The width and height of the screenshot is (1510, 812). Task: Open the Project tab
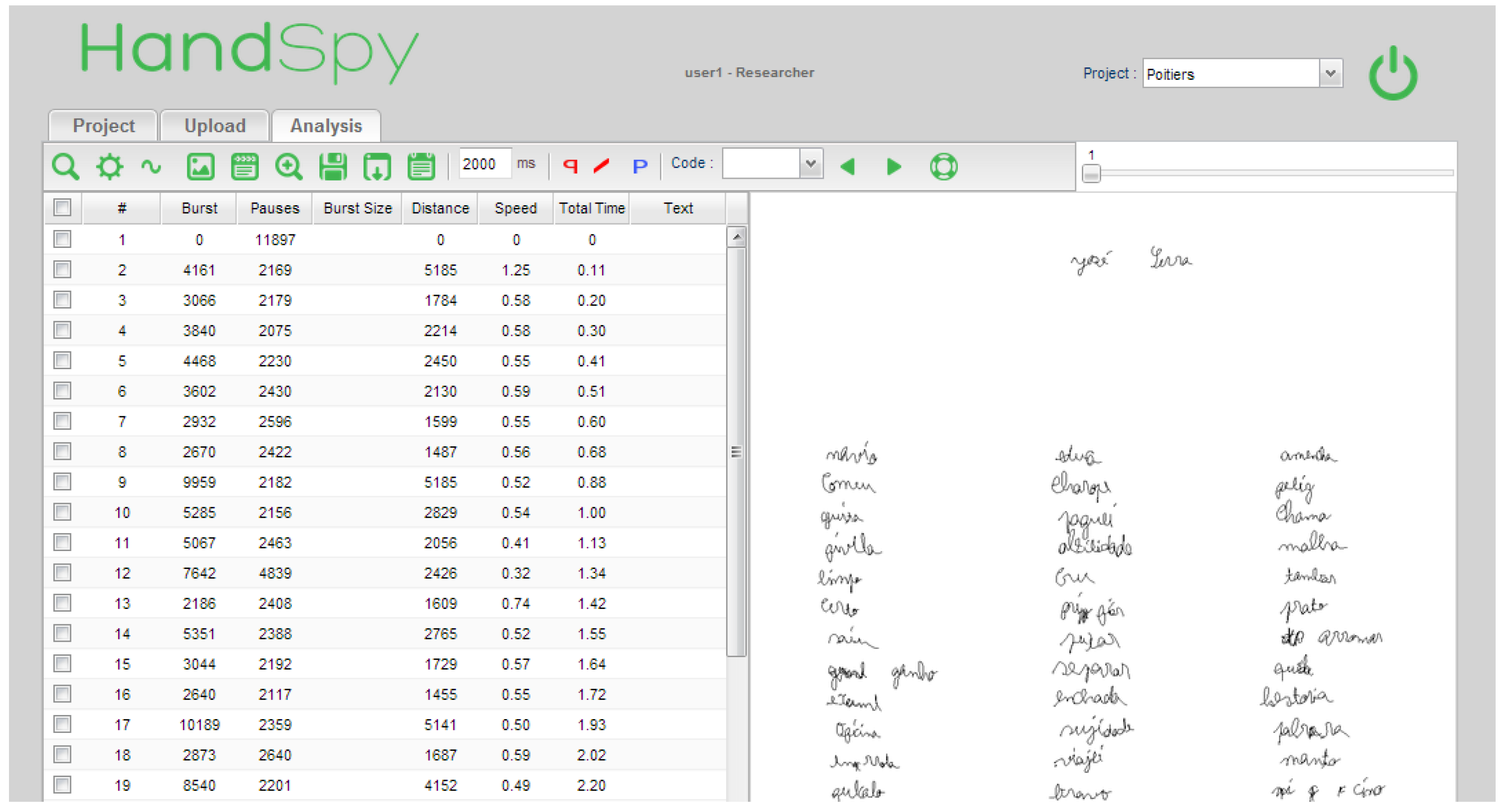pyautogui.click(x=103, y=125)
